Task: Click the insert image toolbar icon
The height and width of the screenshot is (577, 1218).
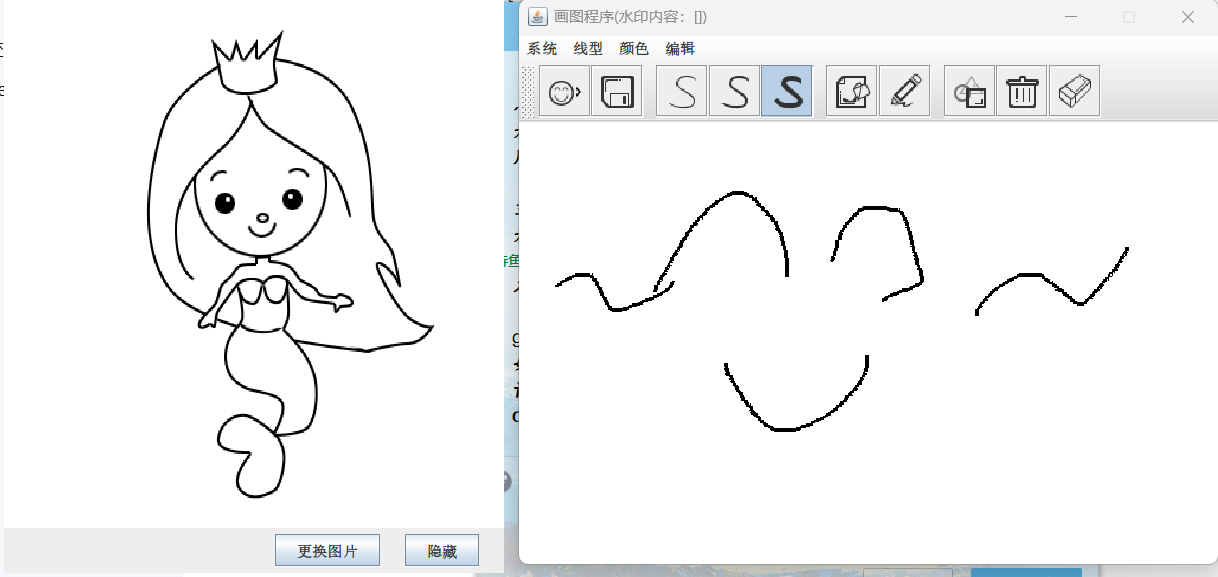Action: tap(850, 91)
